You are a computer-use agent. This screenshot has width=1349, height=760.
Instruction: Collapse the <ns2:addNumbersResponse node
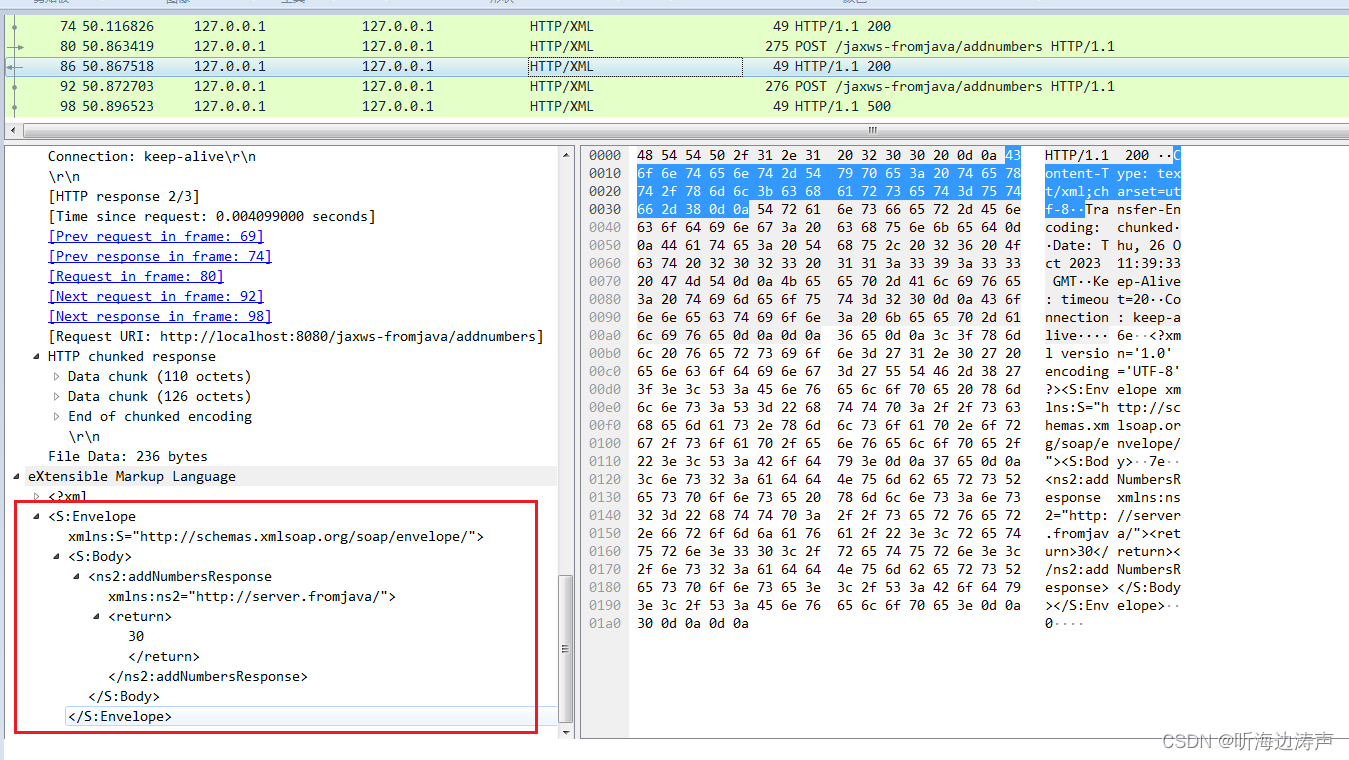point(77,577)
